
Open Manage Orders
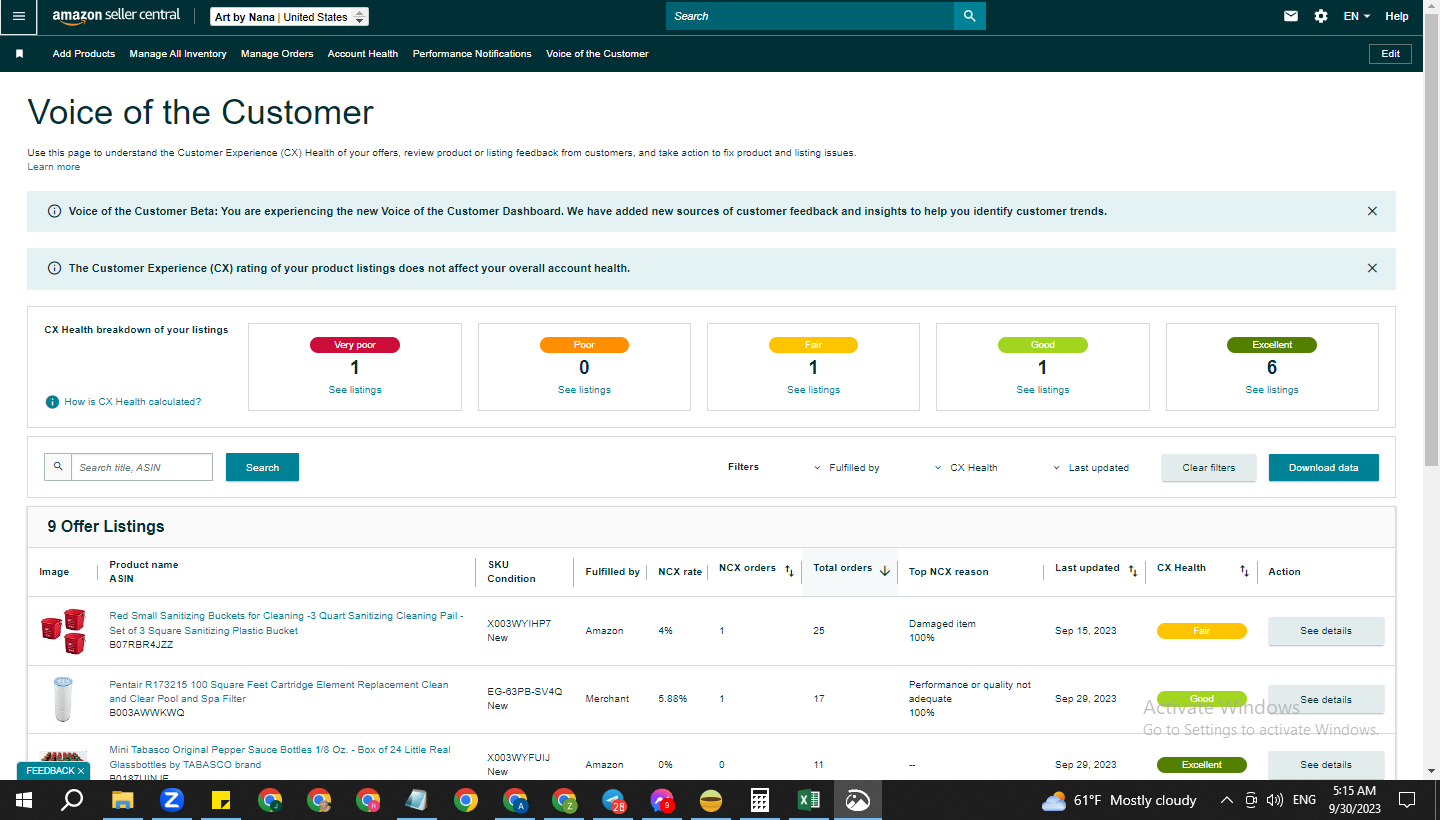277,54
